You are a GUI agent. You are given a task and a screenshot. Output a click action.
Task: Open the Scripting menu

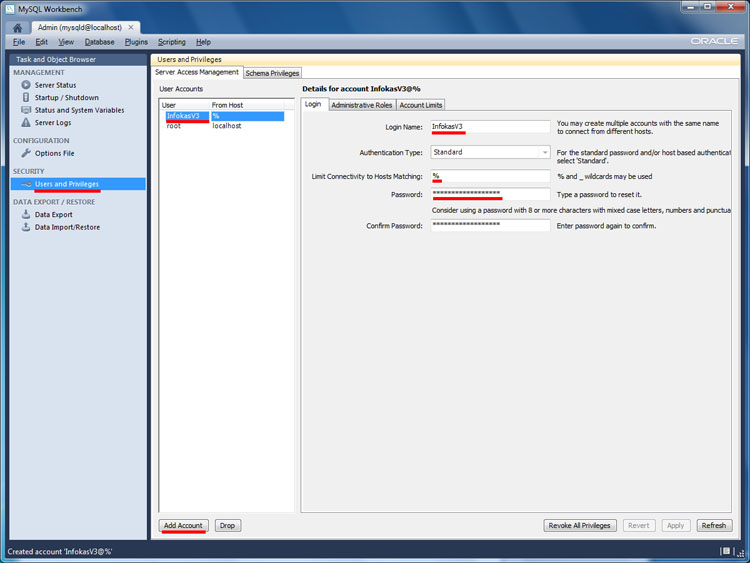[x=171, y=42]
